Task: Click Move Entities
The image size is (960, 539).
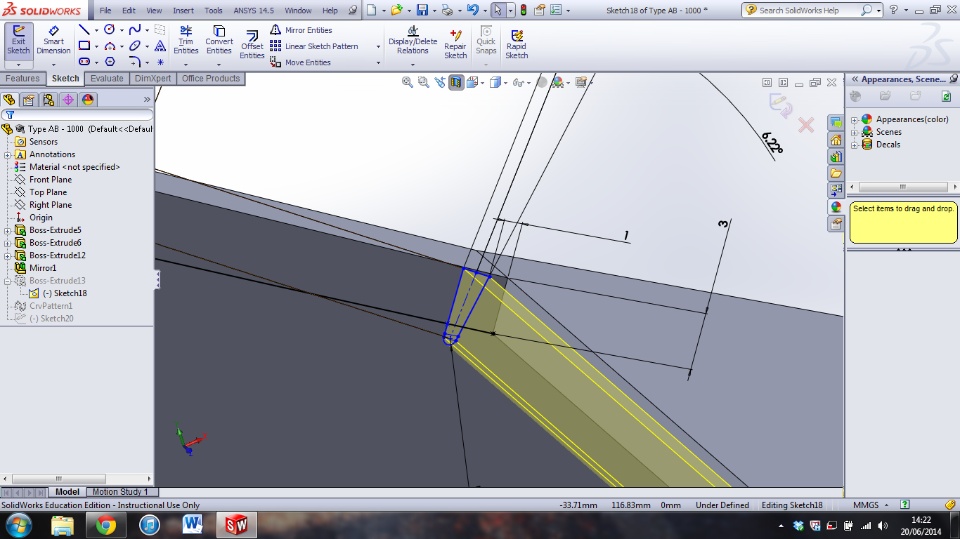Action: click(301, 62)
